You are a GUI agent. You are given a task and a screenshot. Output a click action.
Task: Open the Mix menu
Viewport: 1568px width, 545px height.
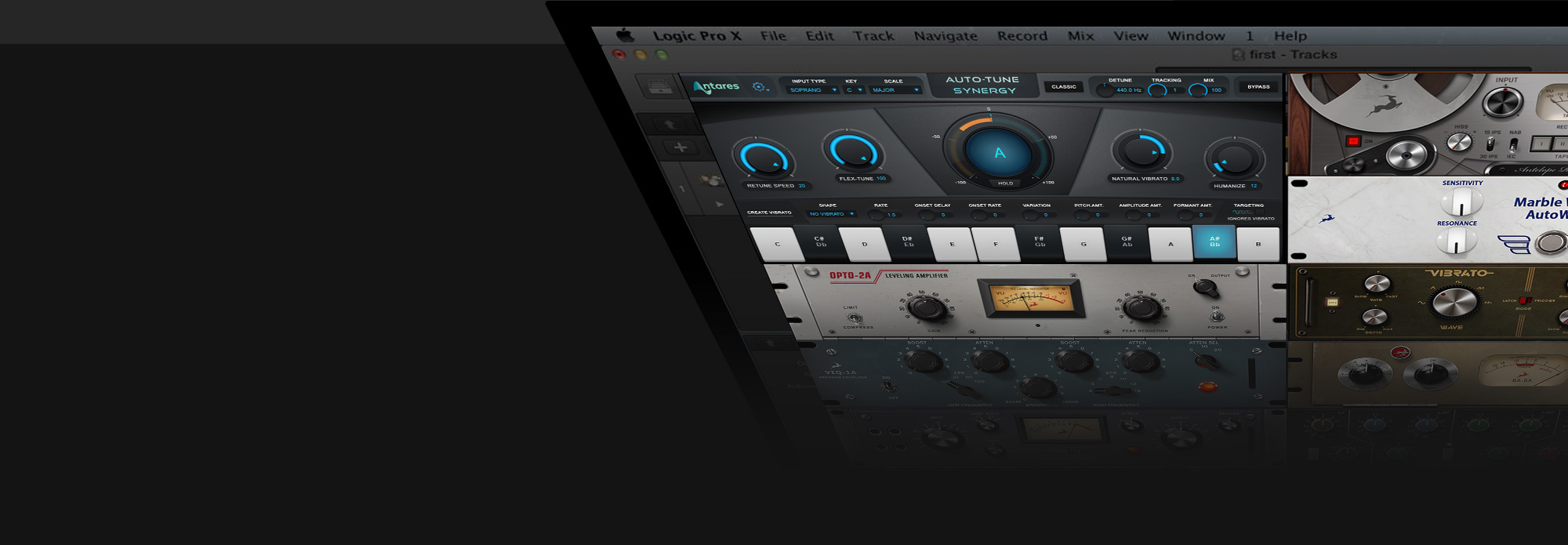point(1080,36)
